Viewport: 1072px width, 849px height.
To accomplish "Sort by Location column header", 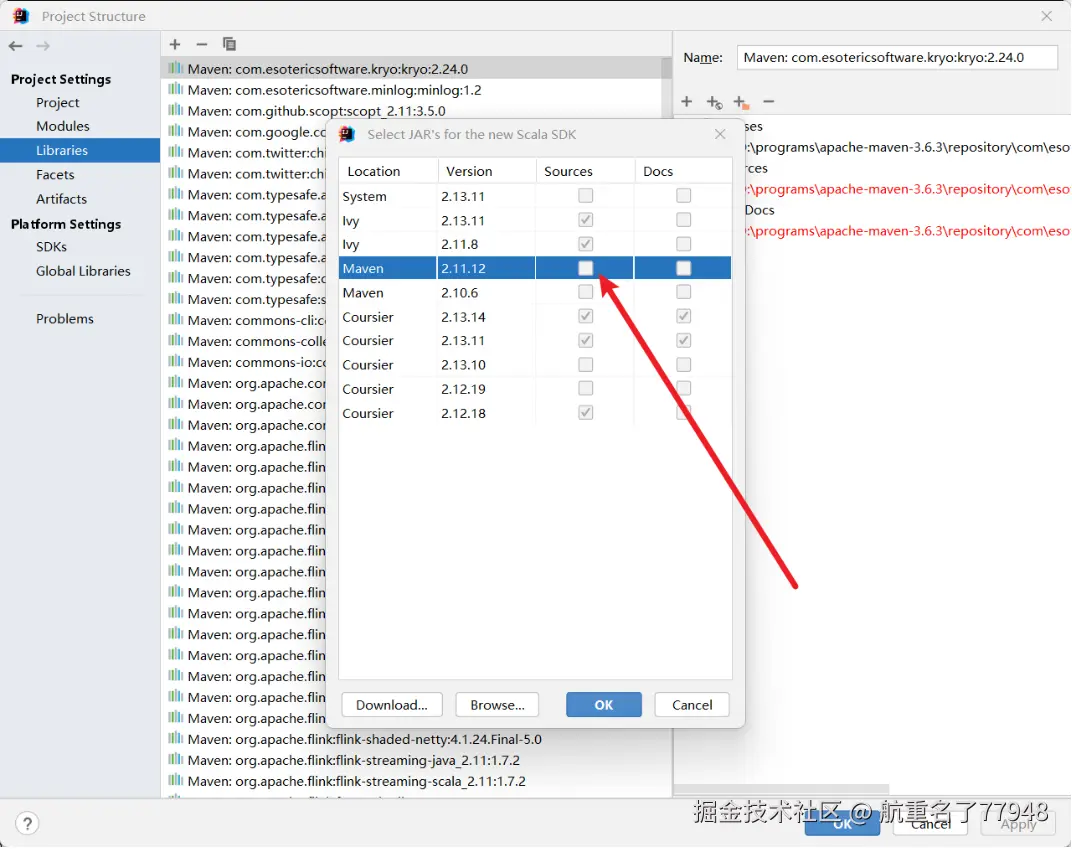I will (x=388, y=171).
